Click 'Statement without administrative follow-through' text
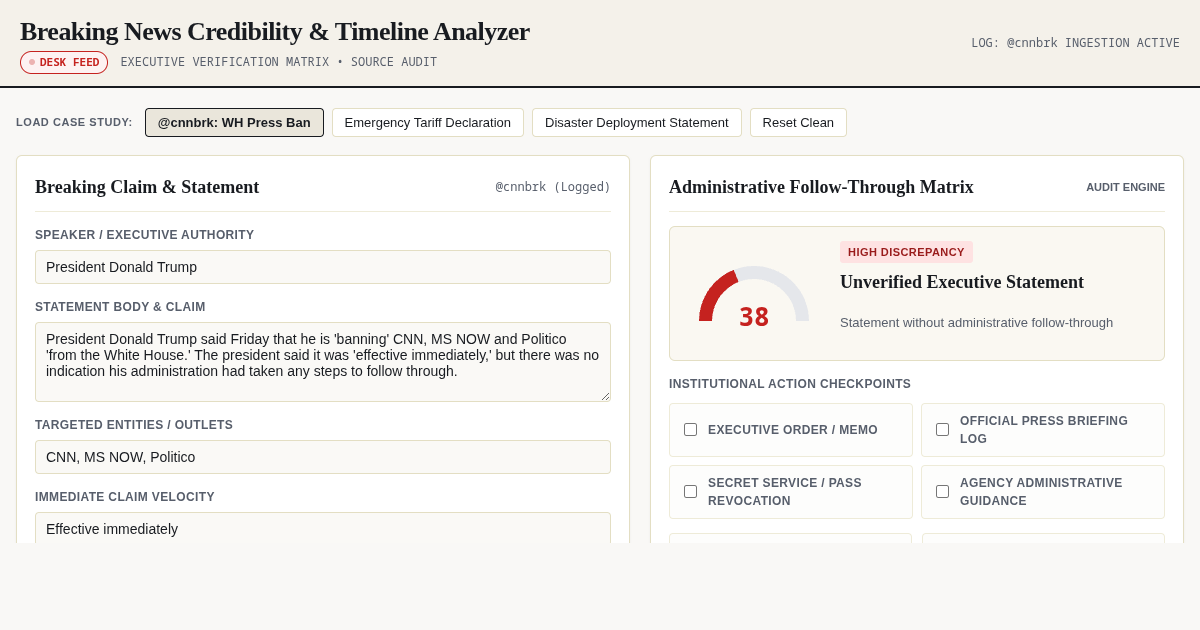Image resolution: width=1200 pixels, height=630 pixels. coord(976,322)
